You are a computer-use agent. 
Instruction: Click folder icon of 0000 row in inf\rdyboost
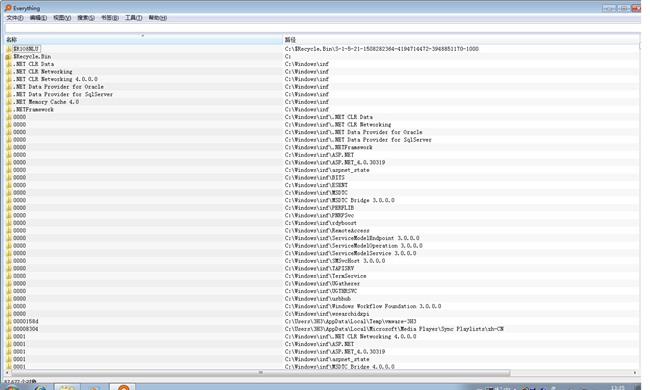tap(9, 223)
